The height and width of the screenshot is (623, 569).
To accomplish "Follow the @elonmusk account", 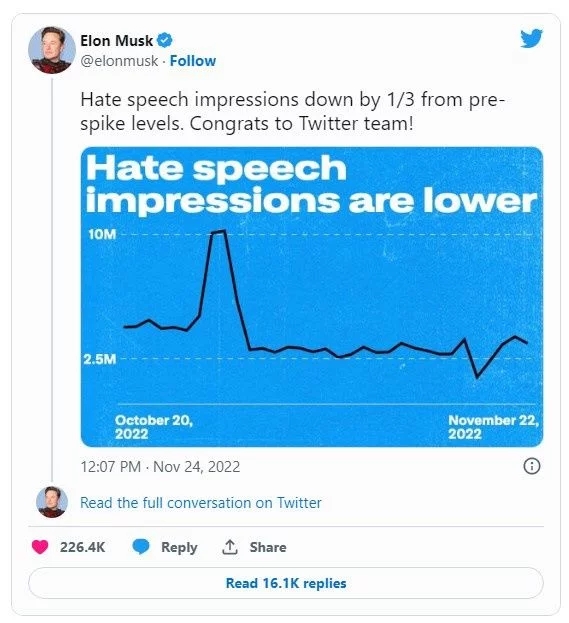I will pos(193,61).
